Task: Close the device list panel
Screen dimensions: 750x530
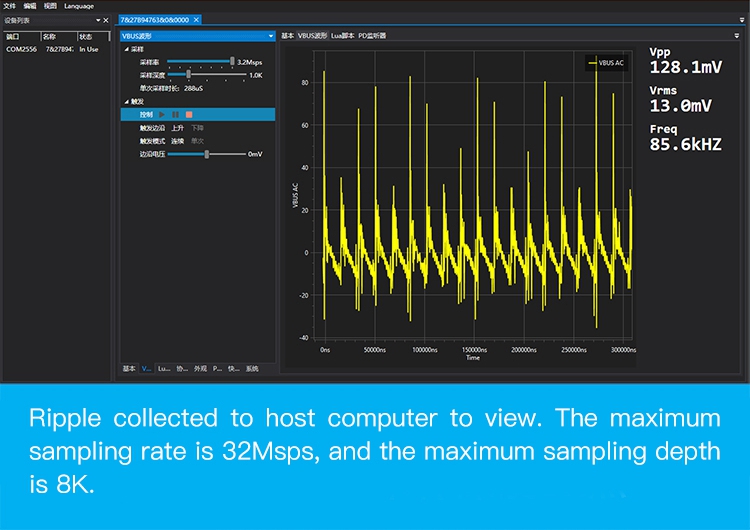Action: [x=106, y=19]
